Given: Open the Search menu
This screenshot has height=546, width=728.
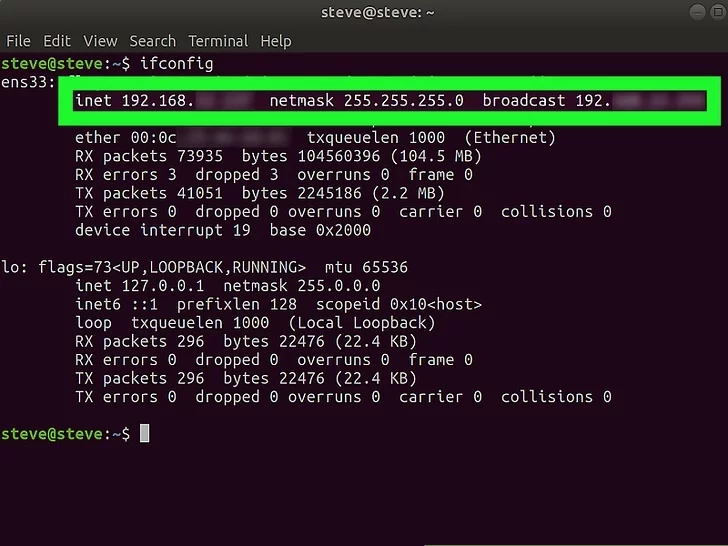Looking at the screenshot, I should (x=153, y=41).
